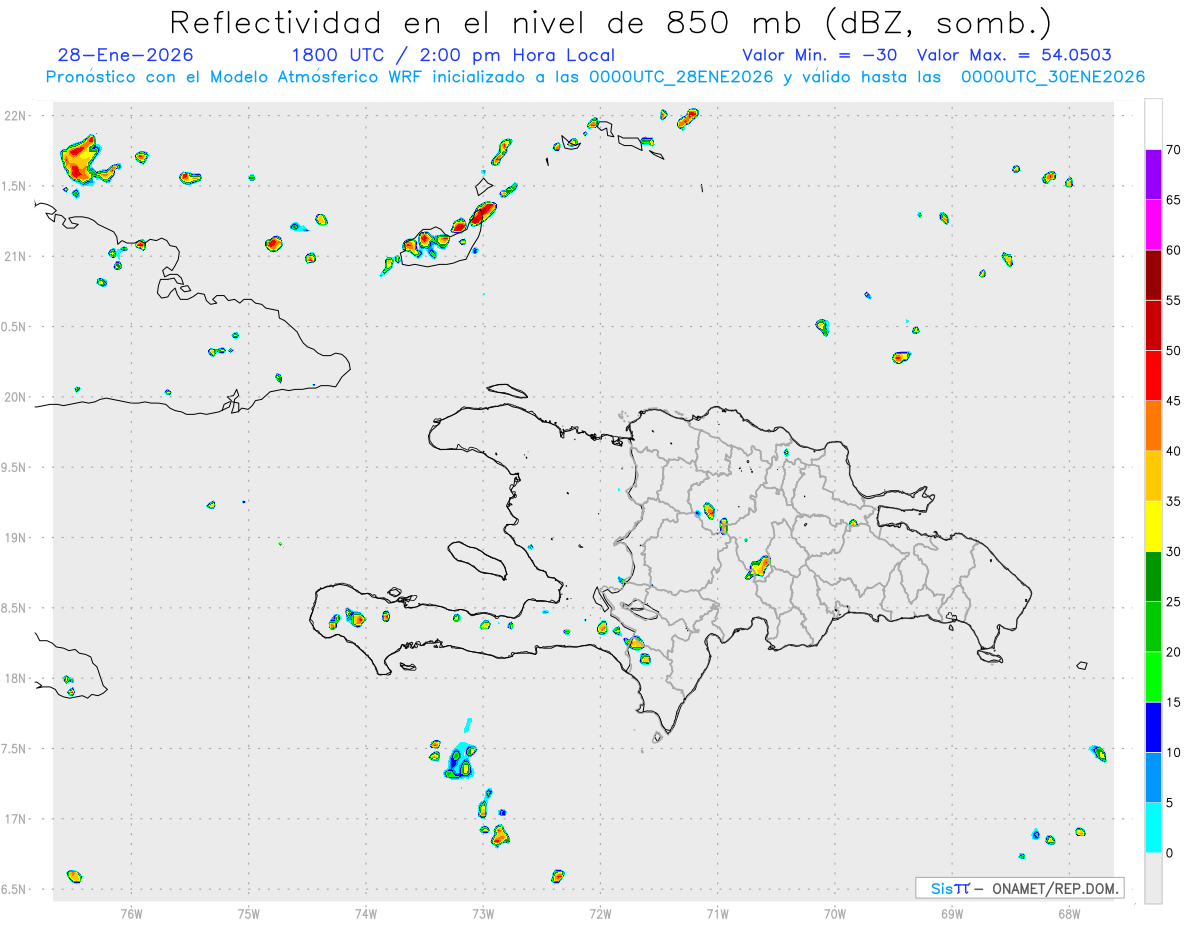Click the '25' colorbar scale label
The image size is (1200, 927).
[1173, 602]
